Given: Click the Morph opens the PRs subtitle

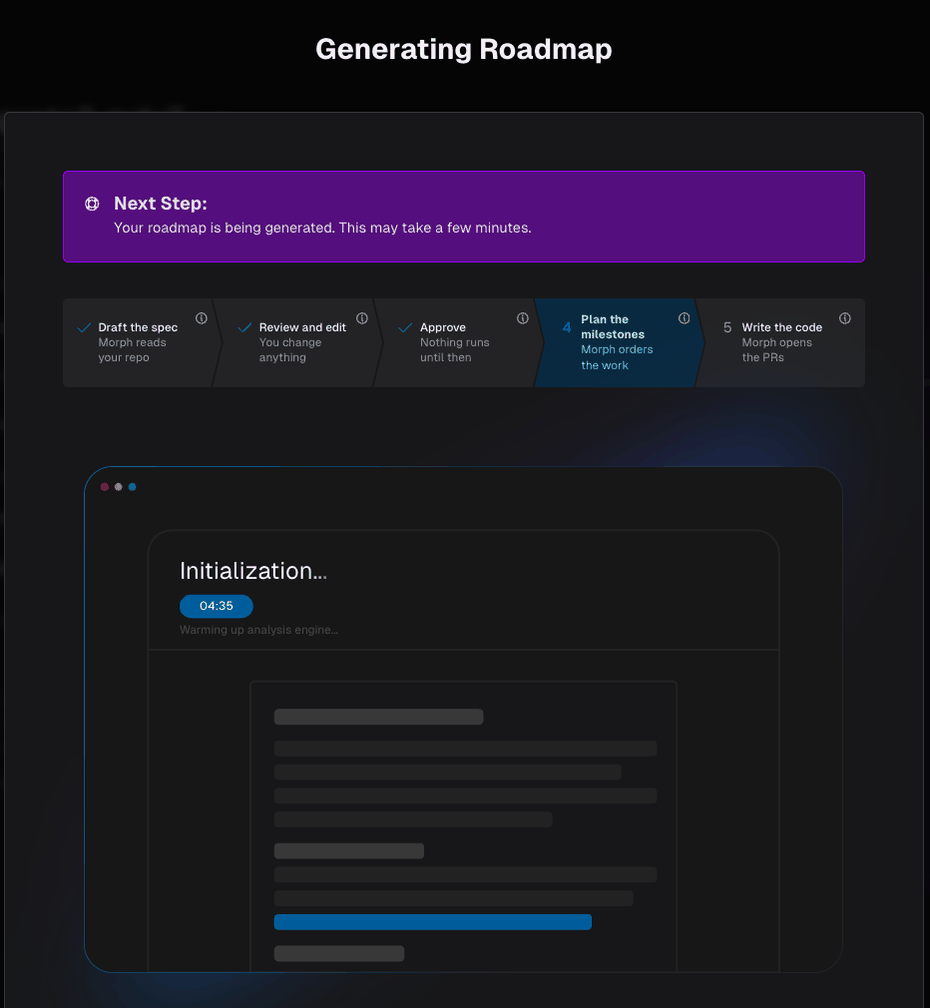Looking at the screenshot, I should pos(777,350).
